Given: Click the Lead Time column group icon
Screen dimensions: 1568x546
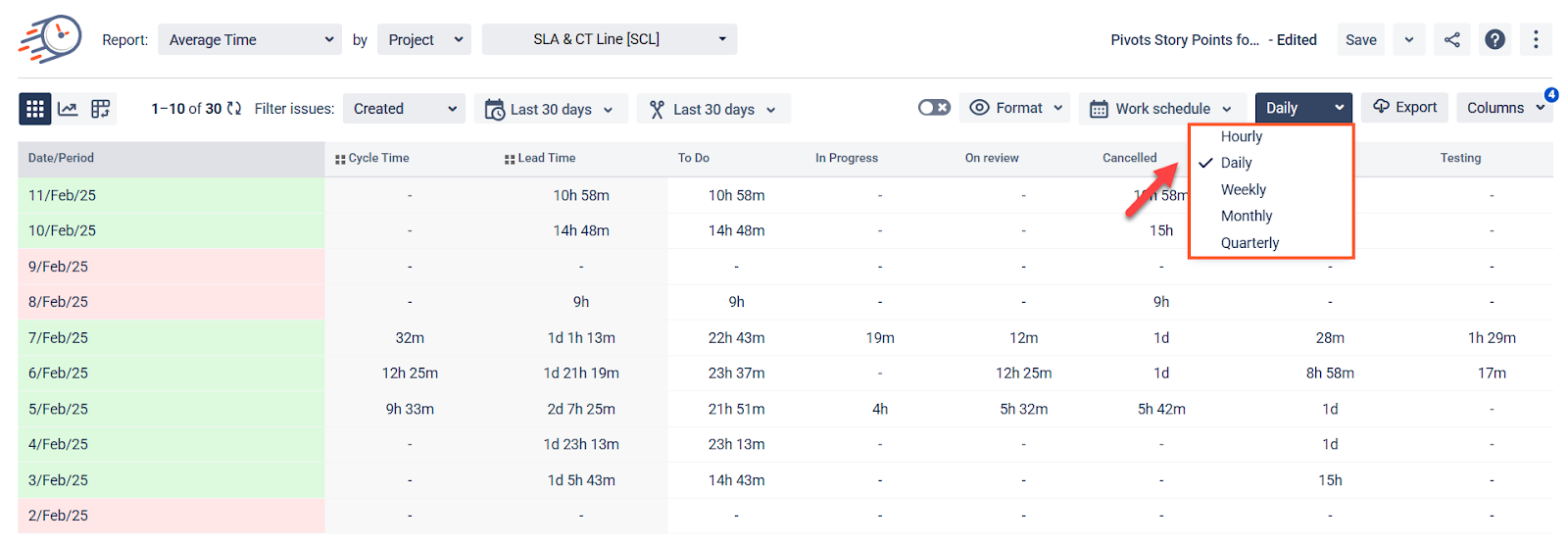Looking at the screenshot, I should (x=510, y=159).
